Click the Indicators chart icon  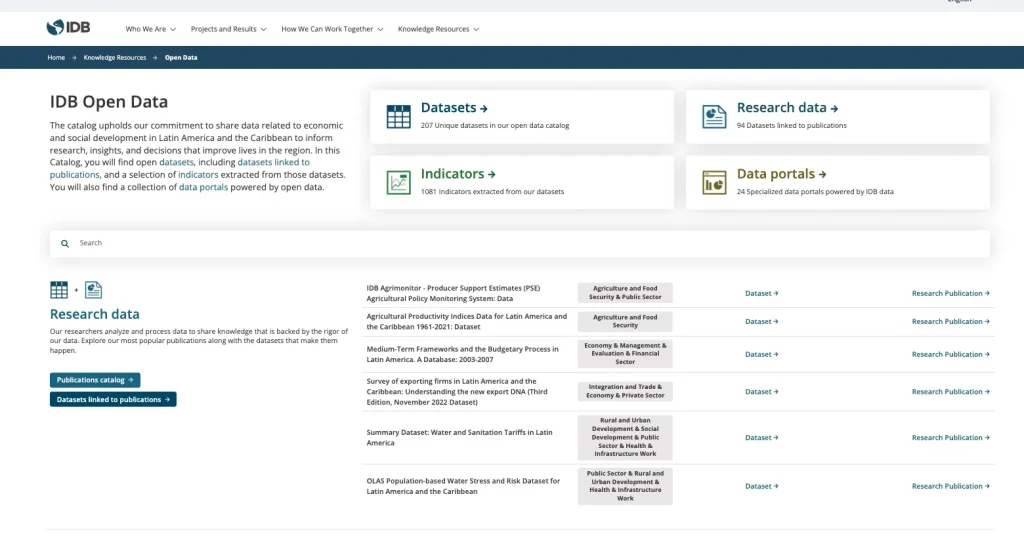click(398, 183)
